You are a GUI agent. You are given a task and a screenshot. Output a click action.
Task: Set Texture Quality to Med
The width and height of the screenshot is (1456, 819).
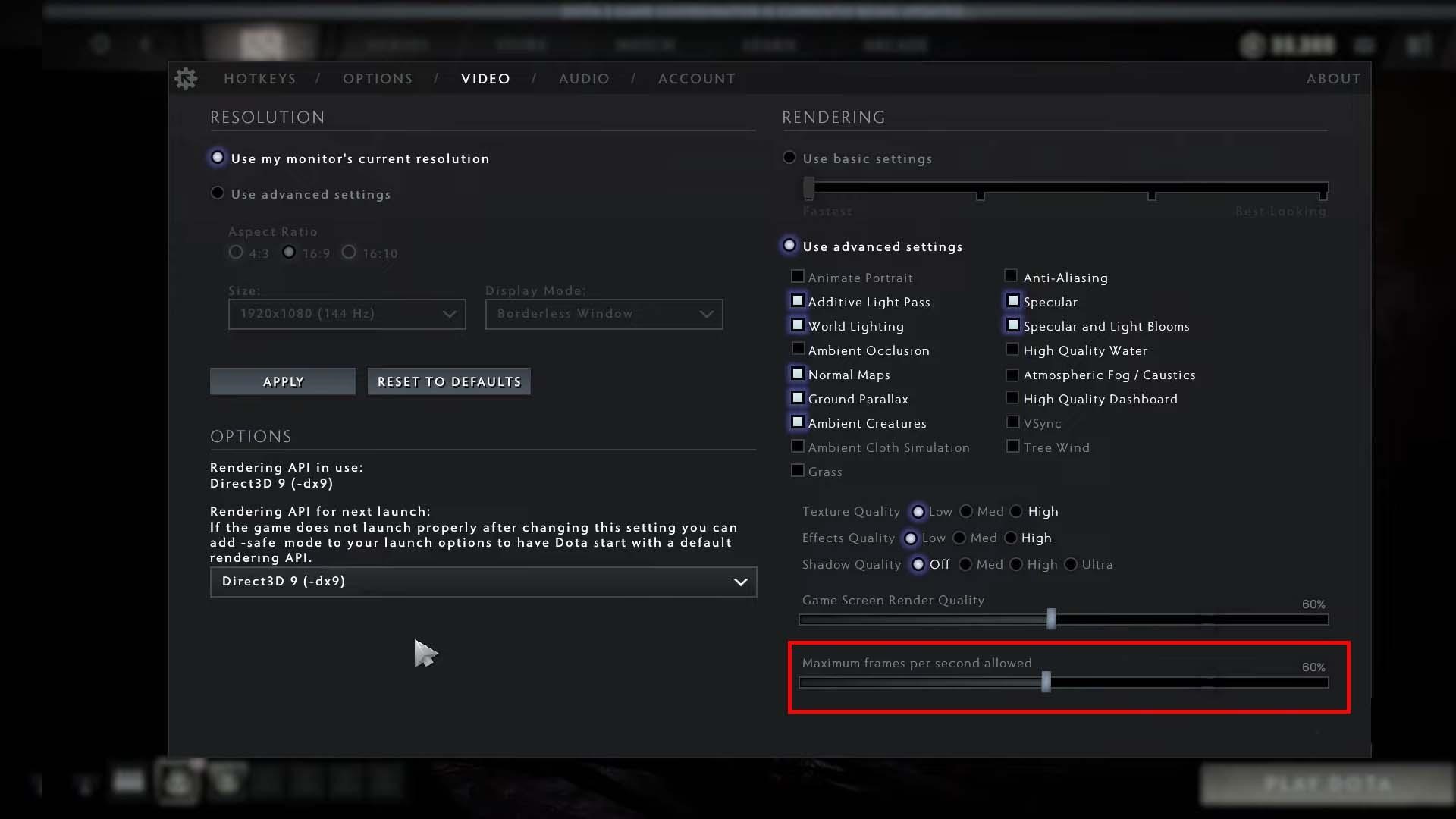pyautogui.click(x=966, y=512)
